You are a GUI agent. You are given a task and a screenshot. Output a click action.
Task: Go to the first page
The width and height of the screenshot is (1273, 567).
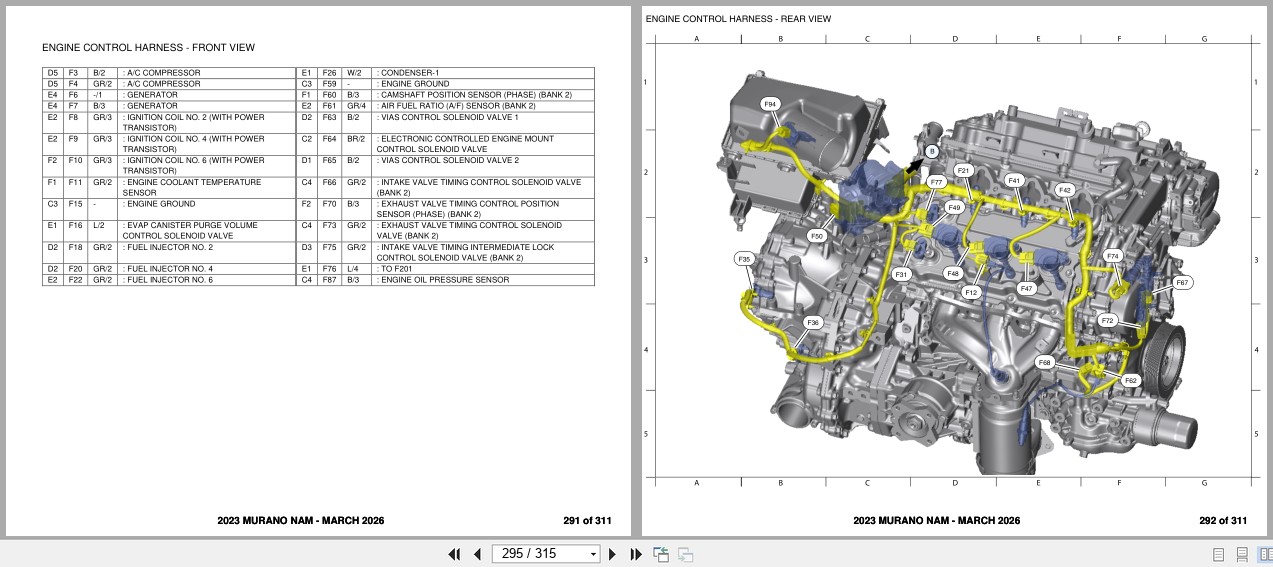click(x=454, y=554)
